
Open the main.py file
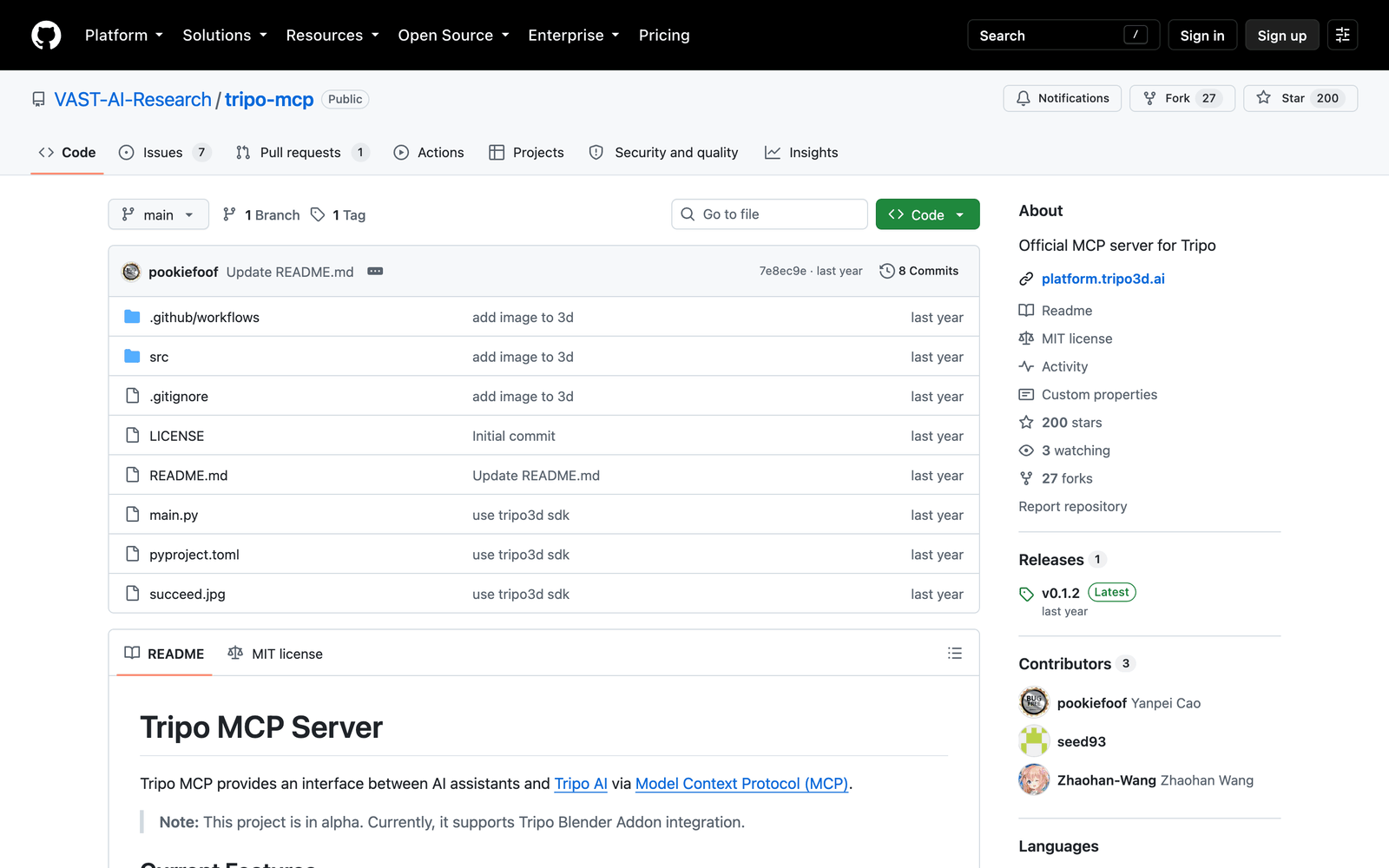click(x=174, y=516)
